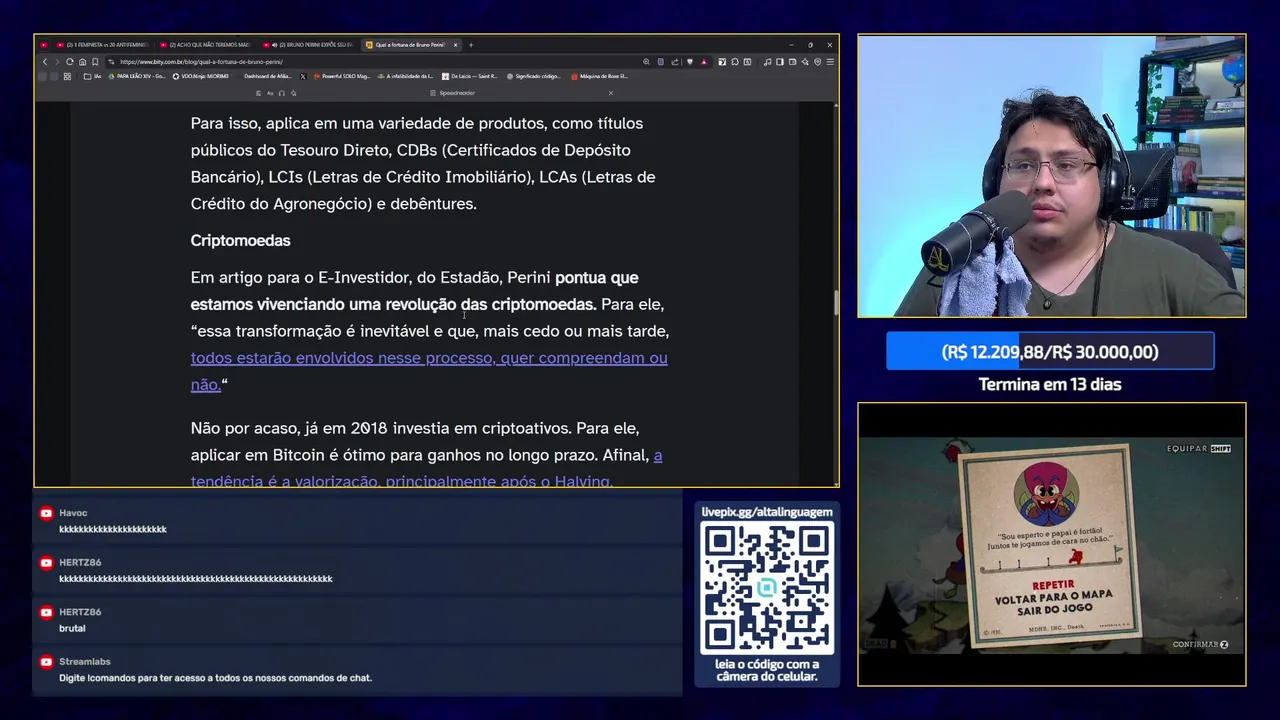
Task: Click HERTZ86's 'brutal' chat message
Action: click(72, 629)
